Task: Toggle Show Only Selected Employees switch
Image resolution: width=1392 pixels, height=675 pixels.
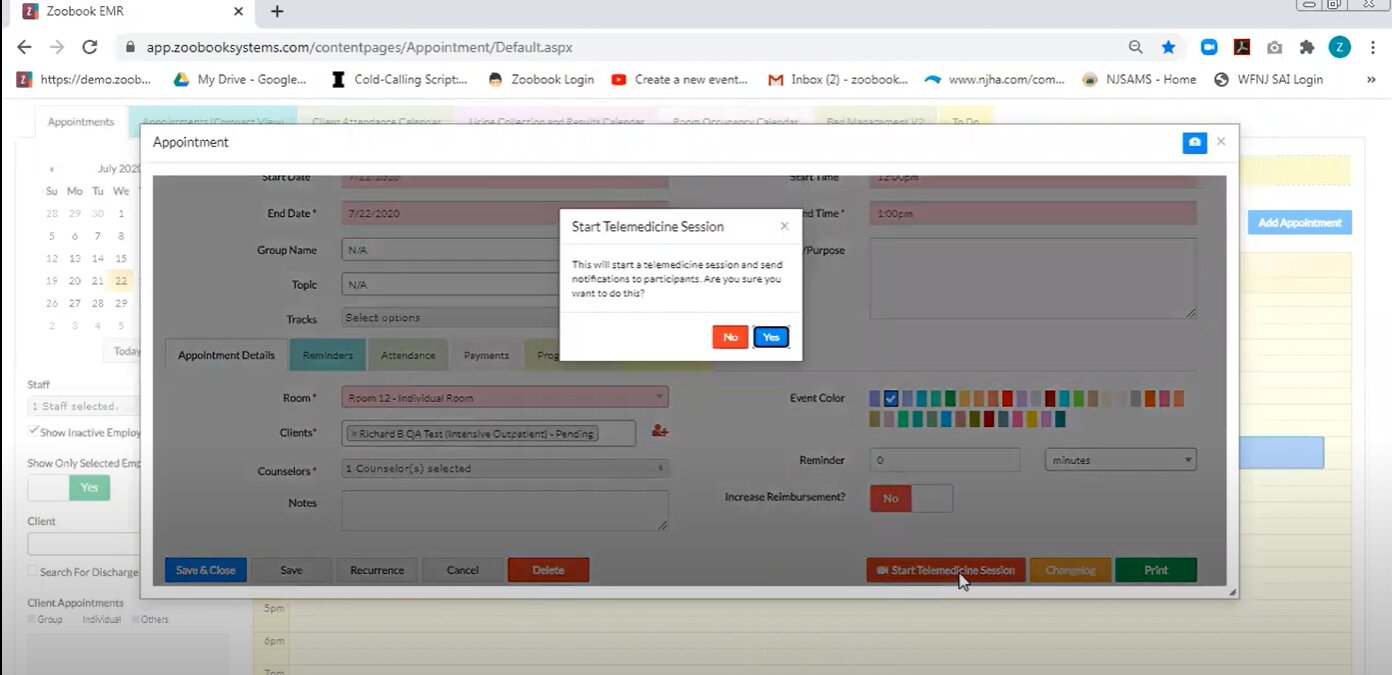Action: coord(69,487)
